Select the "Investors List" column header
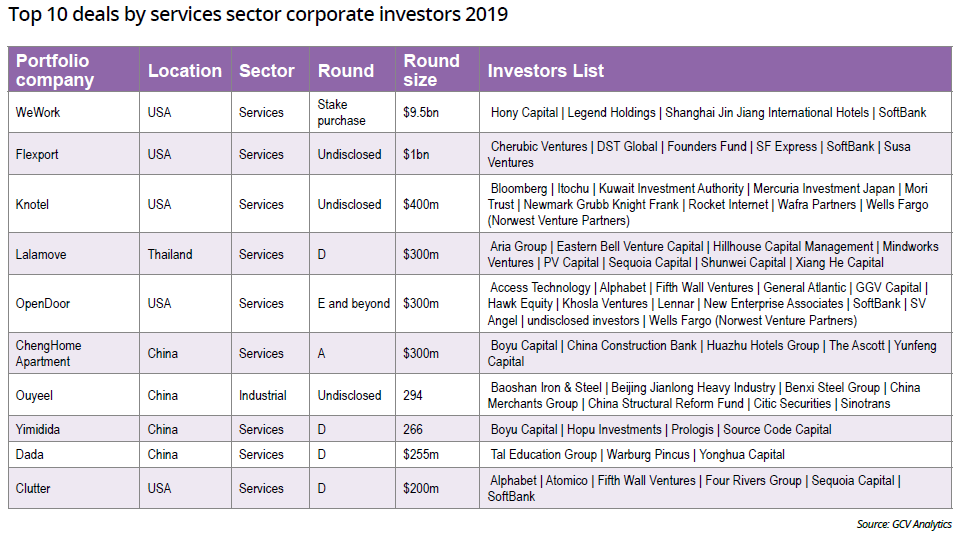 pos(546,71)
